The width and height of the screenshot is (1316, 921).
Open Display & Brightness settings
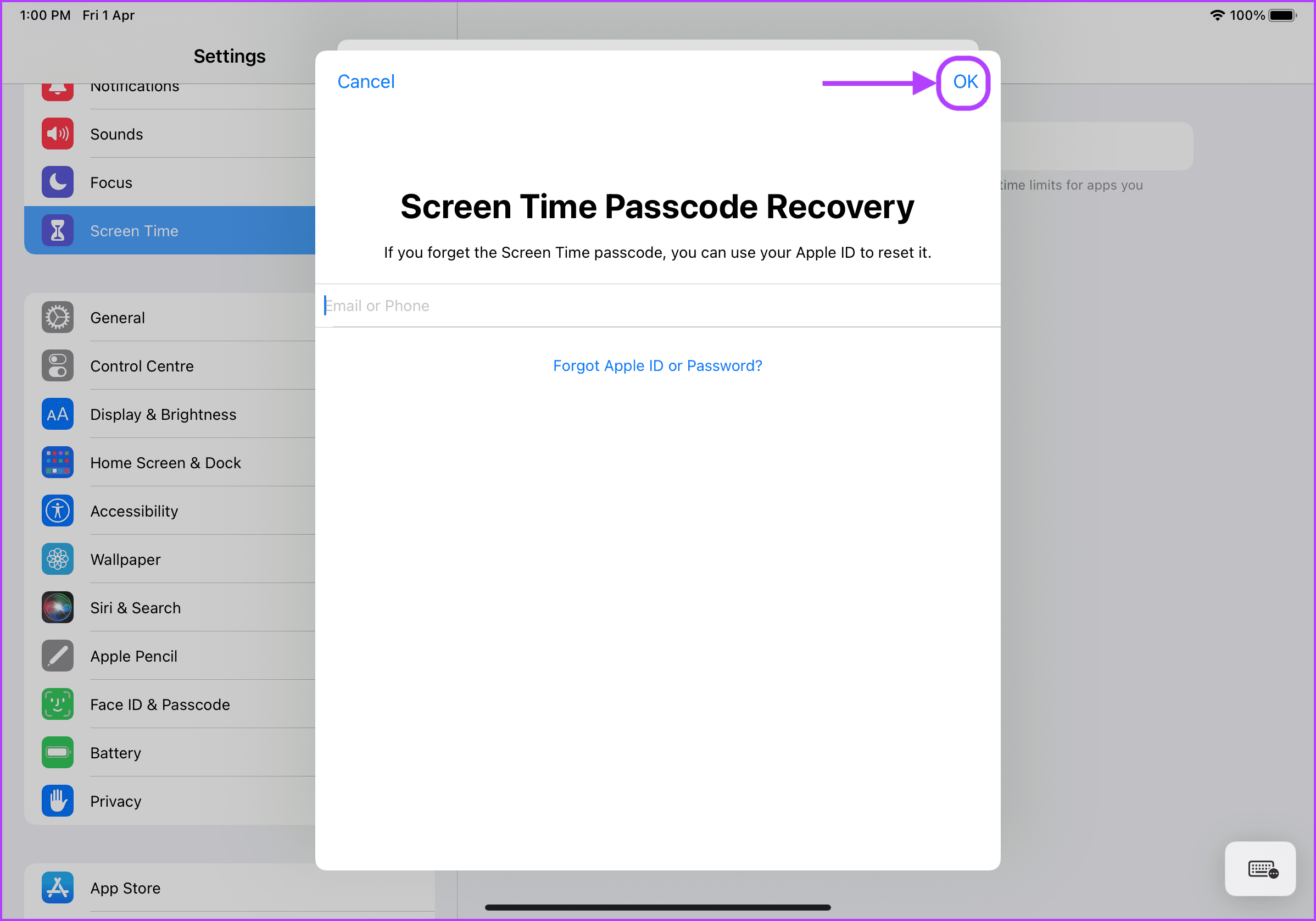162,414
